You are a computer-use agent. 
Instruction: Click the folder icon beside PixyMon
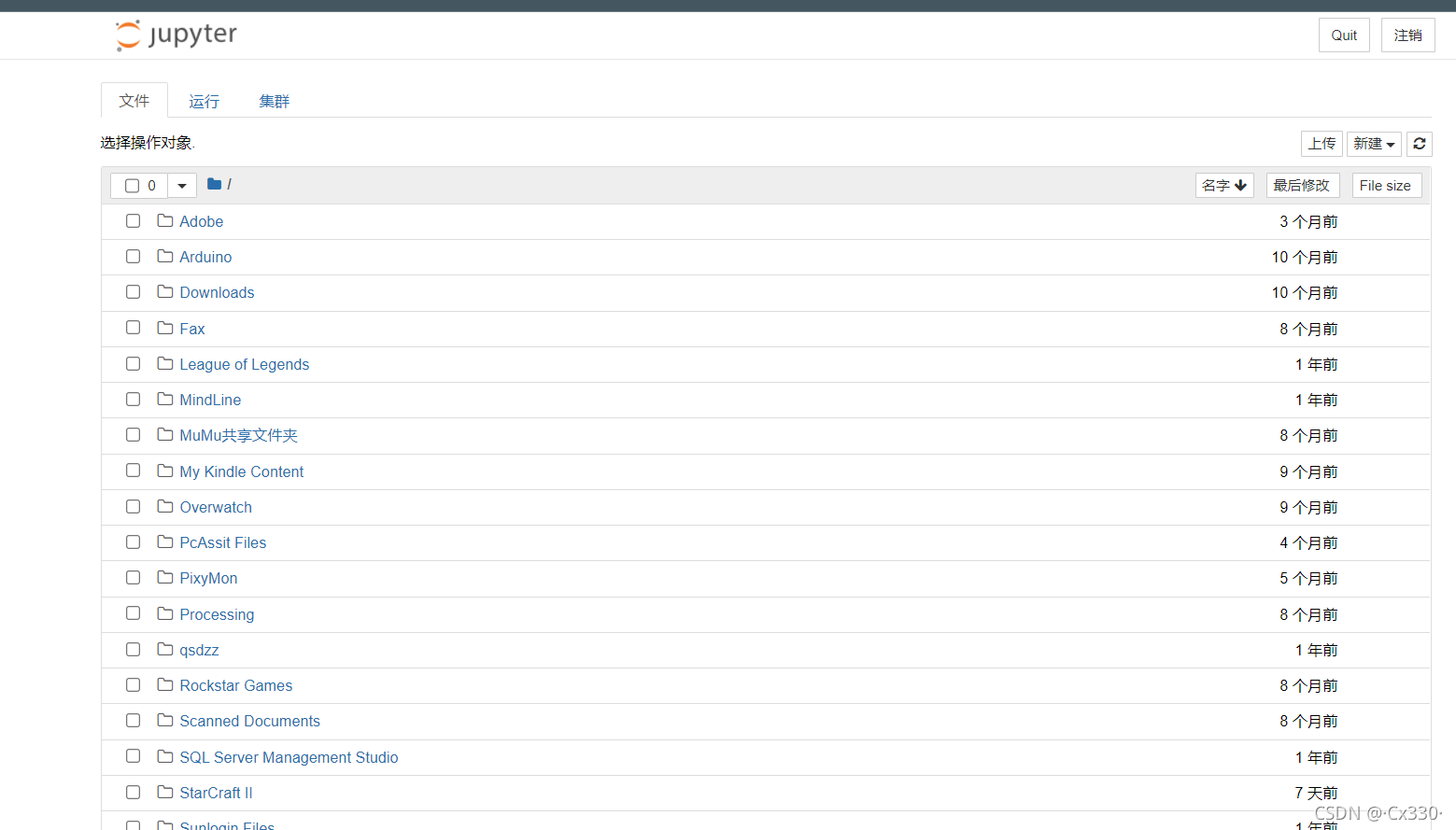(165, 578)
